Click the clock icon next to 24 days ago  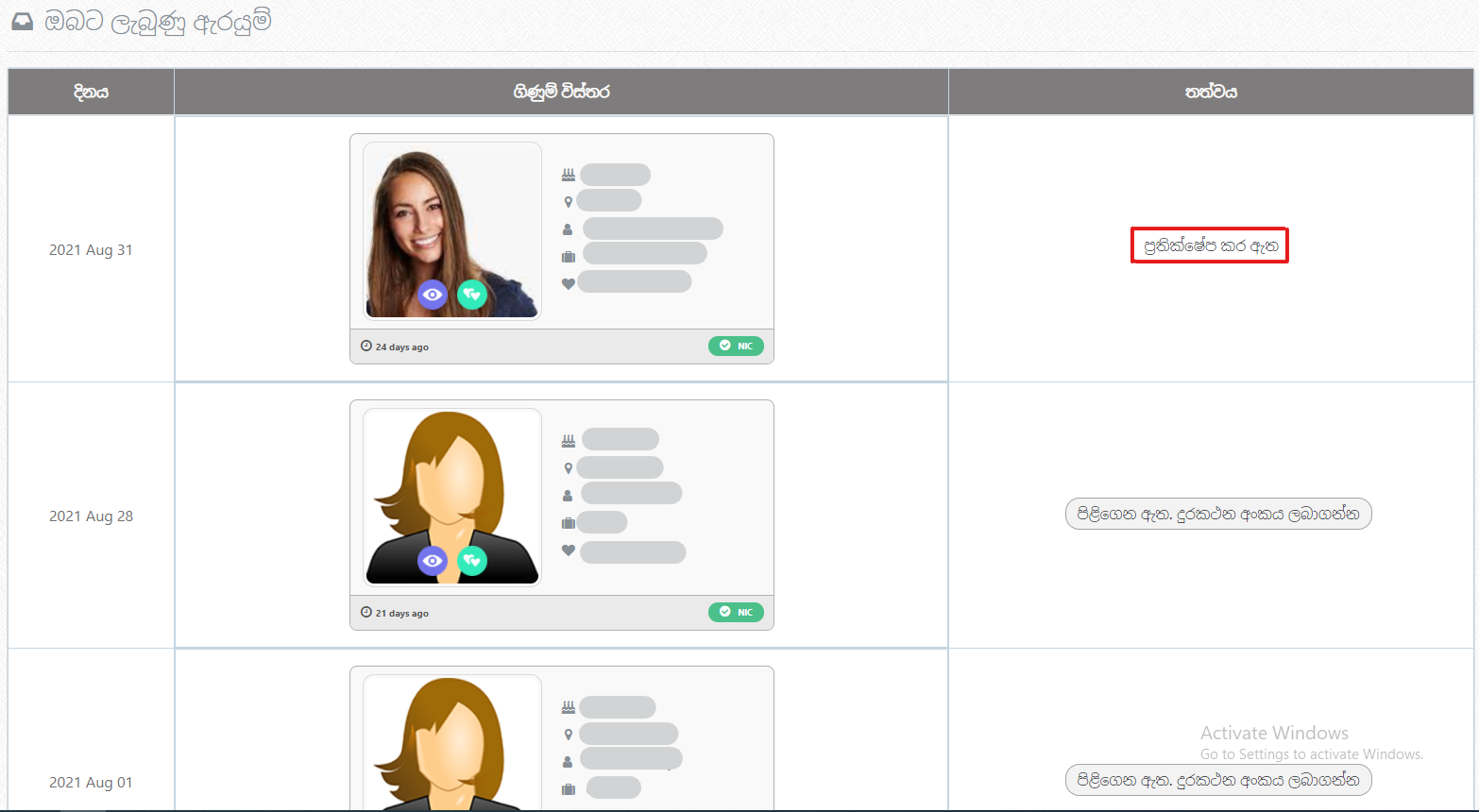tap(366, 347)
